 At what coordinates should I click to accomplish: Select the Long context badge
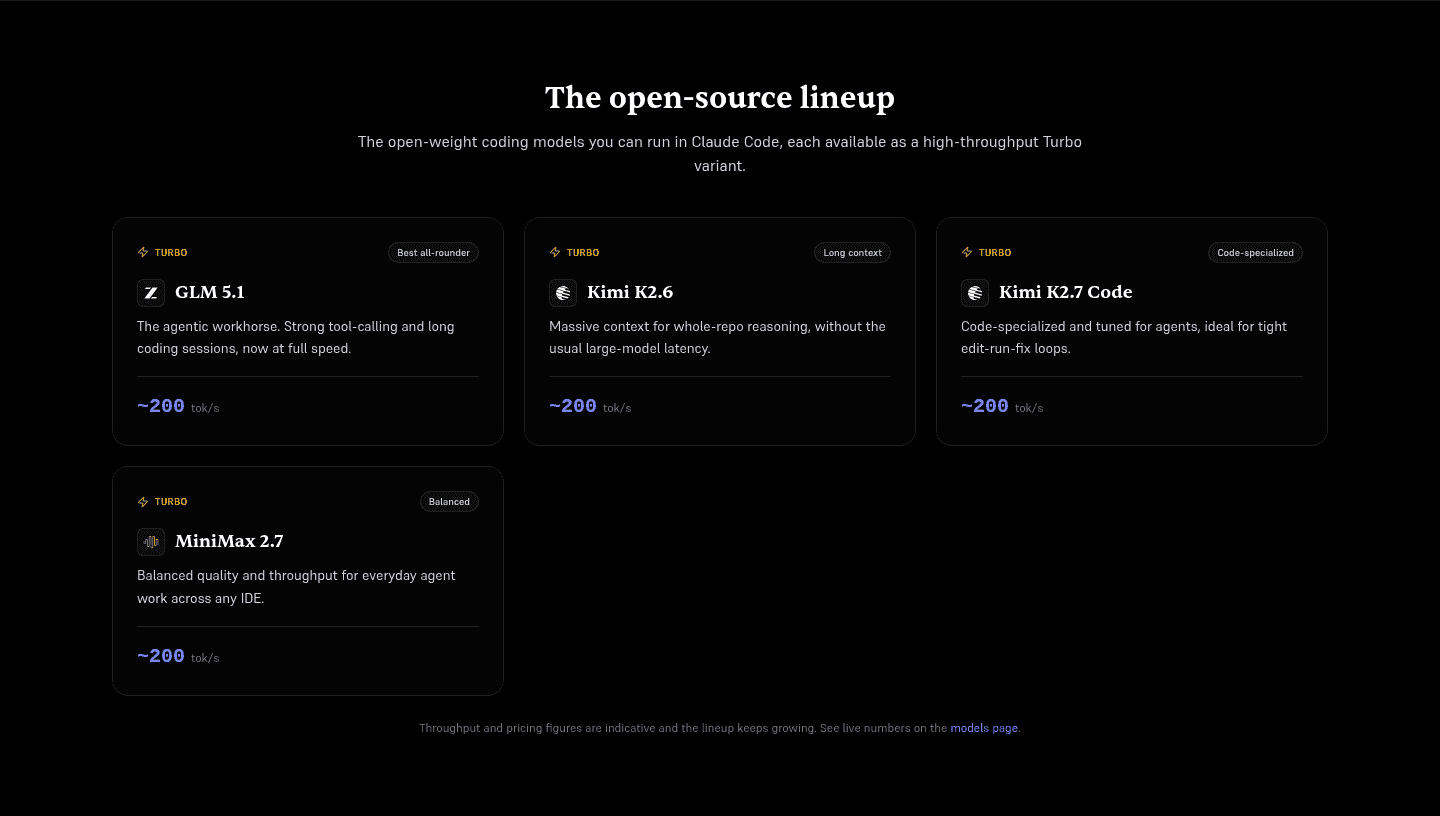point(852,253)
